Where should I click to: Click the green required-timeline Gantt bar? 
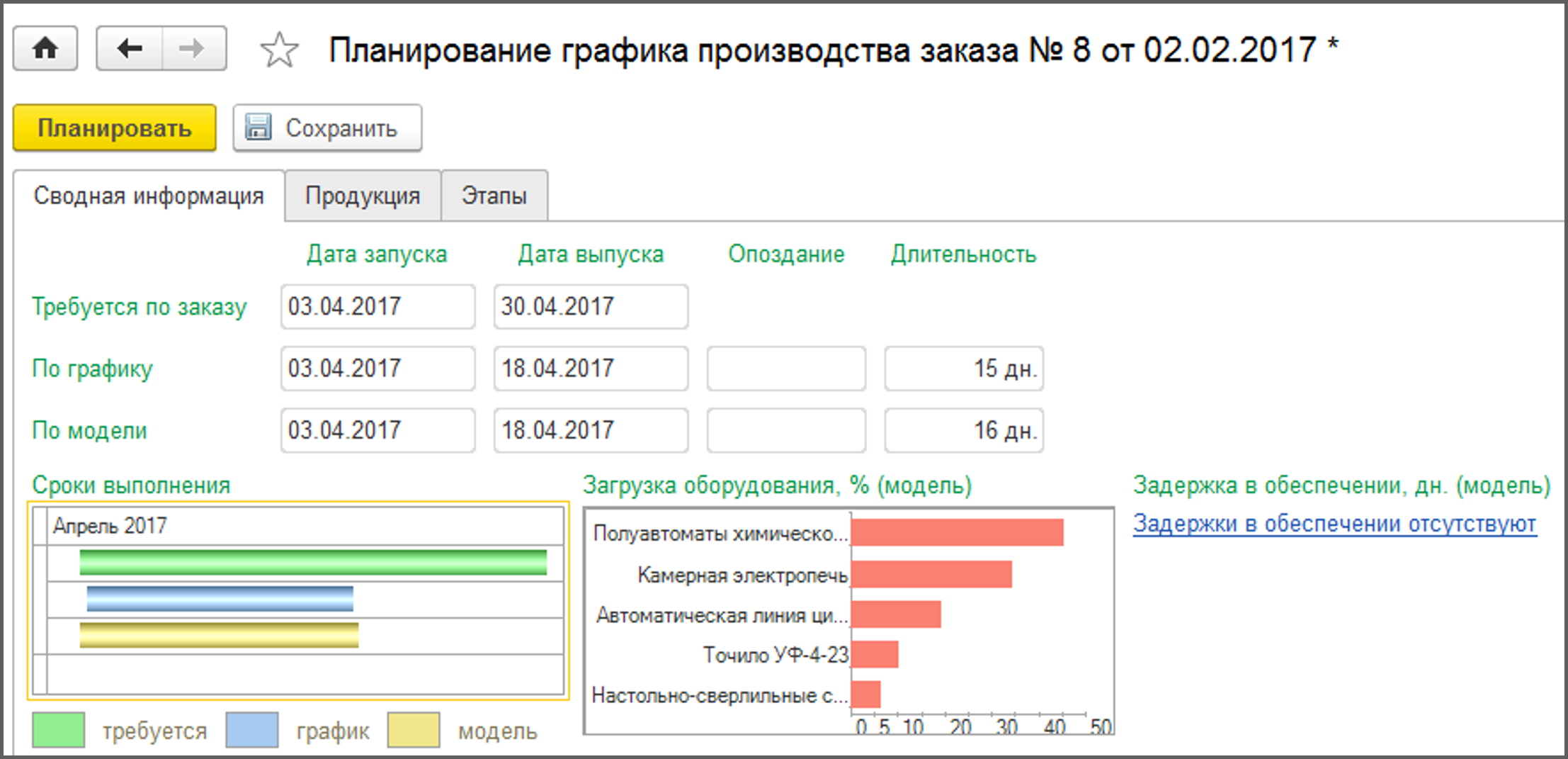313,563
